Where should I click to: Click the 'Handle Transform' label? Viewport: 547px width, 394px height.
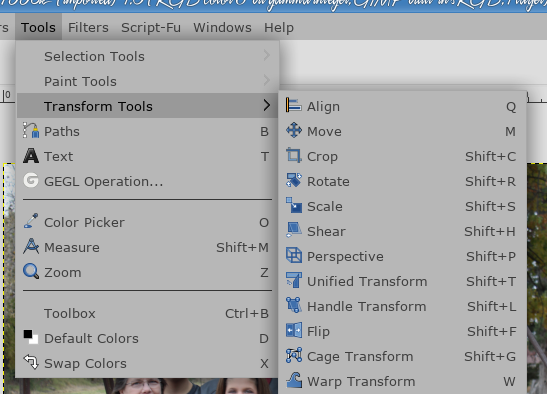367,306
